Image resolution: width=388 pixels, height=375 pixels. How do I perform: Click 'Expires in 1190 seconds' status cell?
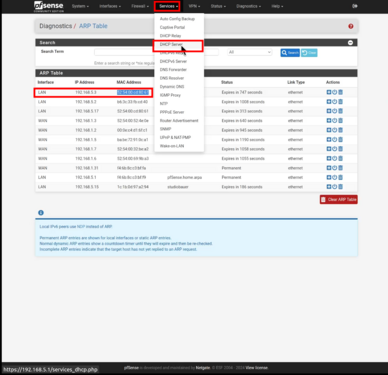[x=243, y=140]
